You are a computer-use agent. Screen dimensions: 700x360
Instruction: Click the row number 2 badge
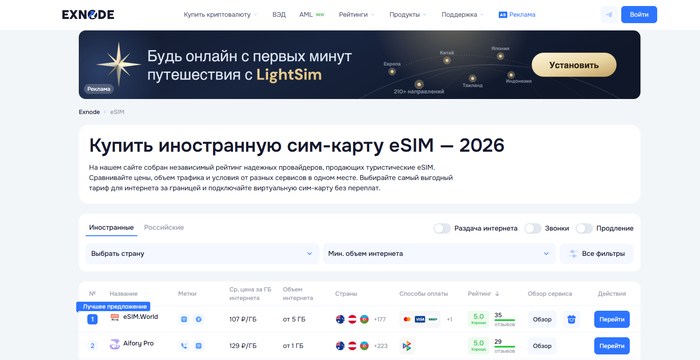coord(92,346)
